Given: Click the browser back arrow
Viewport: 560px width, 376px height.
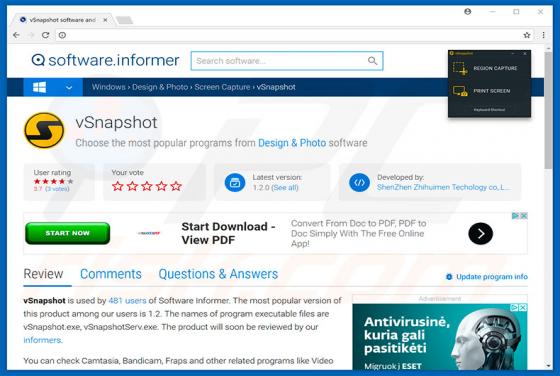Looking at the screenshot, I should point(16,35).
